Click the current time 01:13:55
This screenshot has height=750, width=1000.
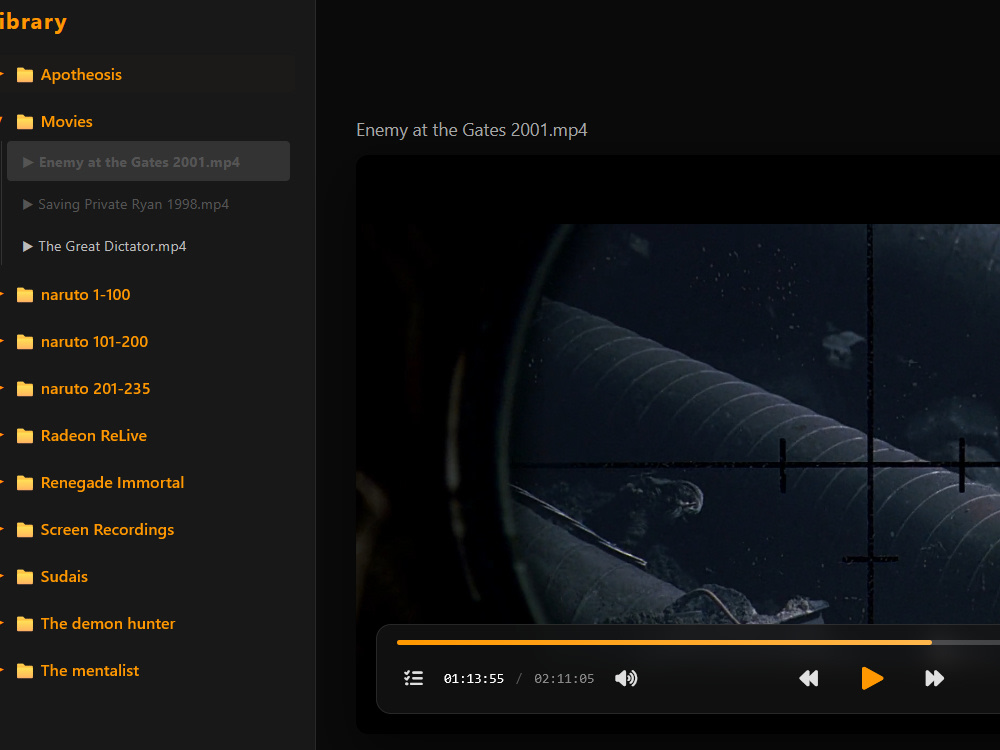click(x=474, y=679)
